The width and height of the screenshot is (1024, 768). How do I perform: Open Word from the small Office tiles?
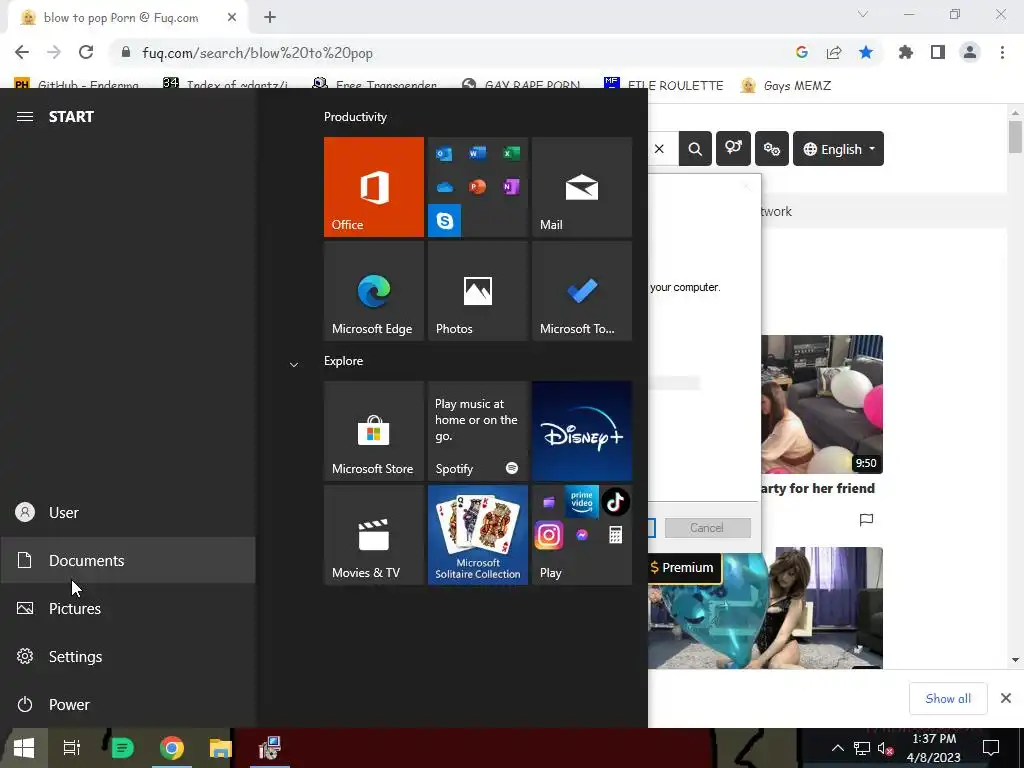477,153
